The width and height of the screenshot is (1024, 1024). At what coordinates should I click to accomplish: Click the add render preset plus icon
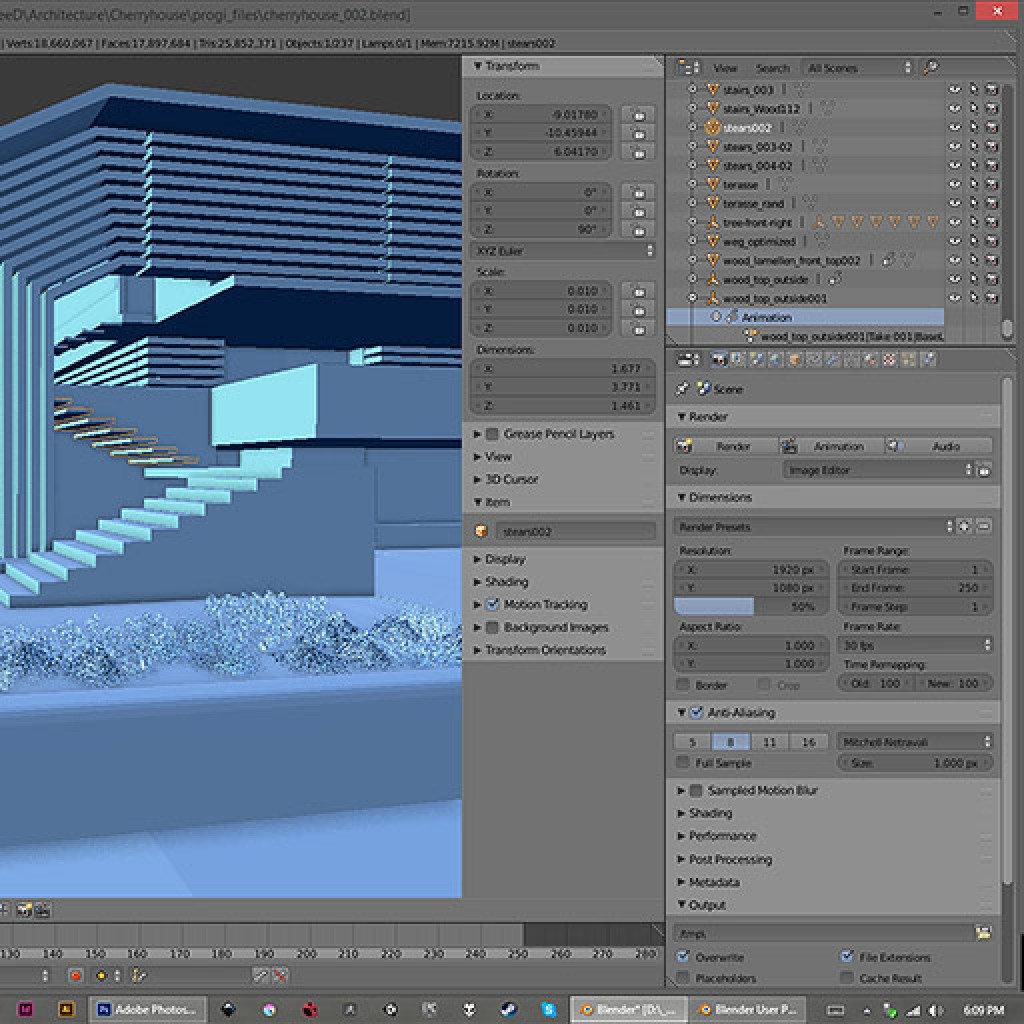965,526
